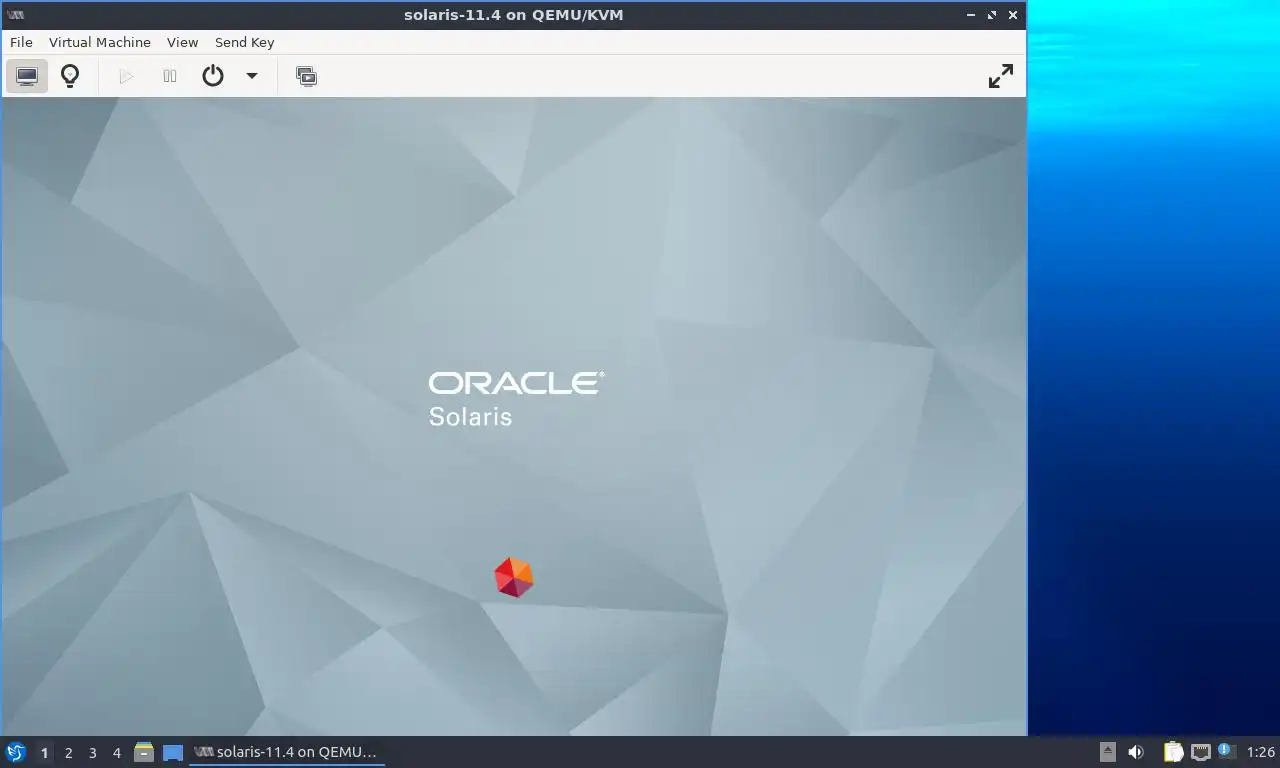Click the 1:26 taskbar clock

click(x=1260, y=752)
